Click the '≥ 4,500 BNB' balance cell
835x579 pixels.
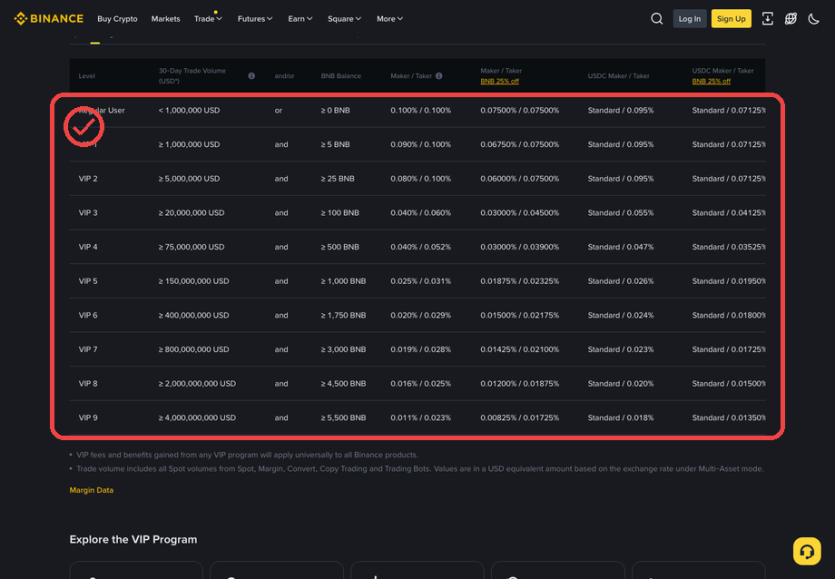343,383
